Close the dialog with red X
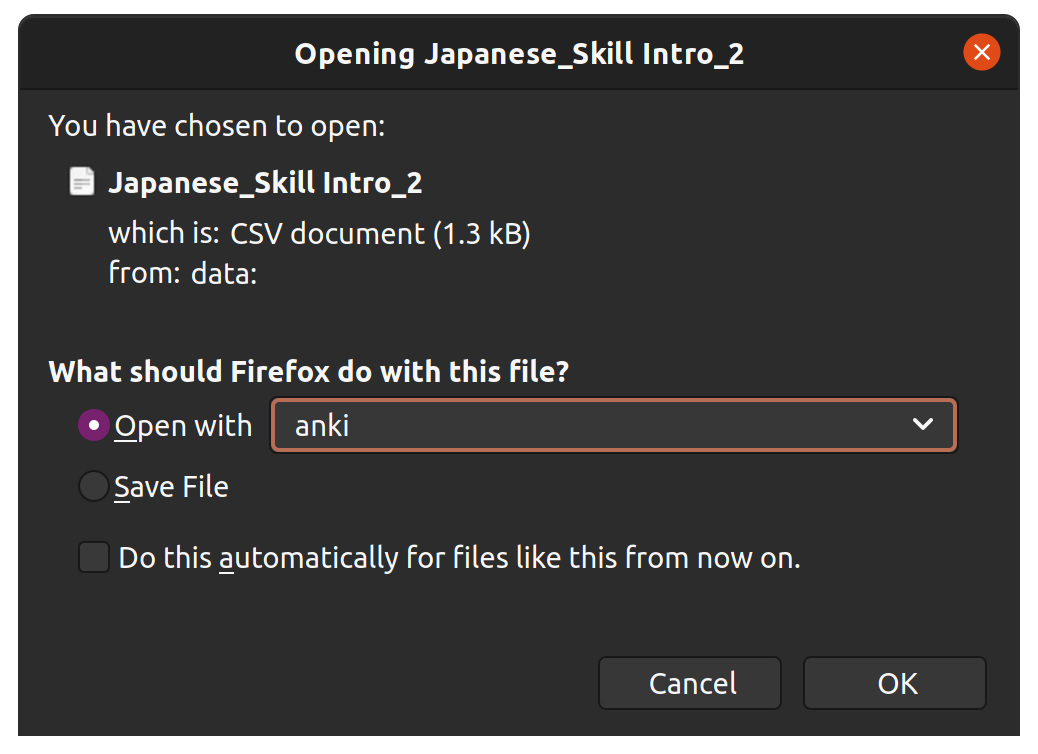1038x754 pixels. 982,52
